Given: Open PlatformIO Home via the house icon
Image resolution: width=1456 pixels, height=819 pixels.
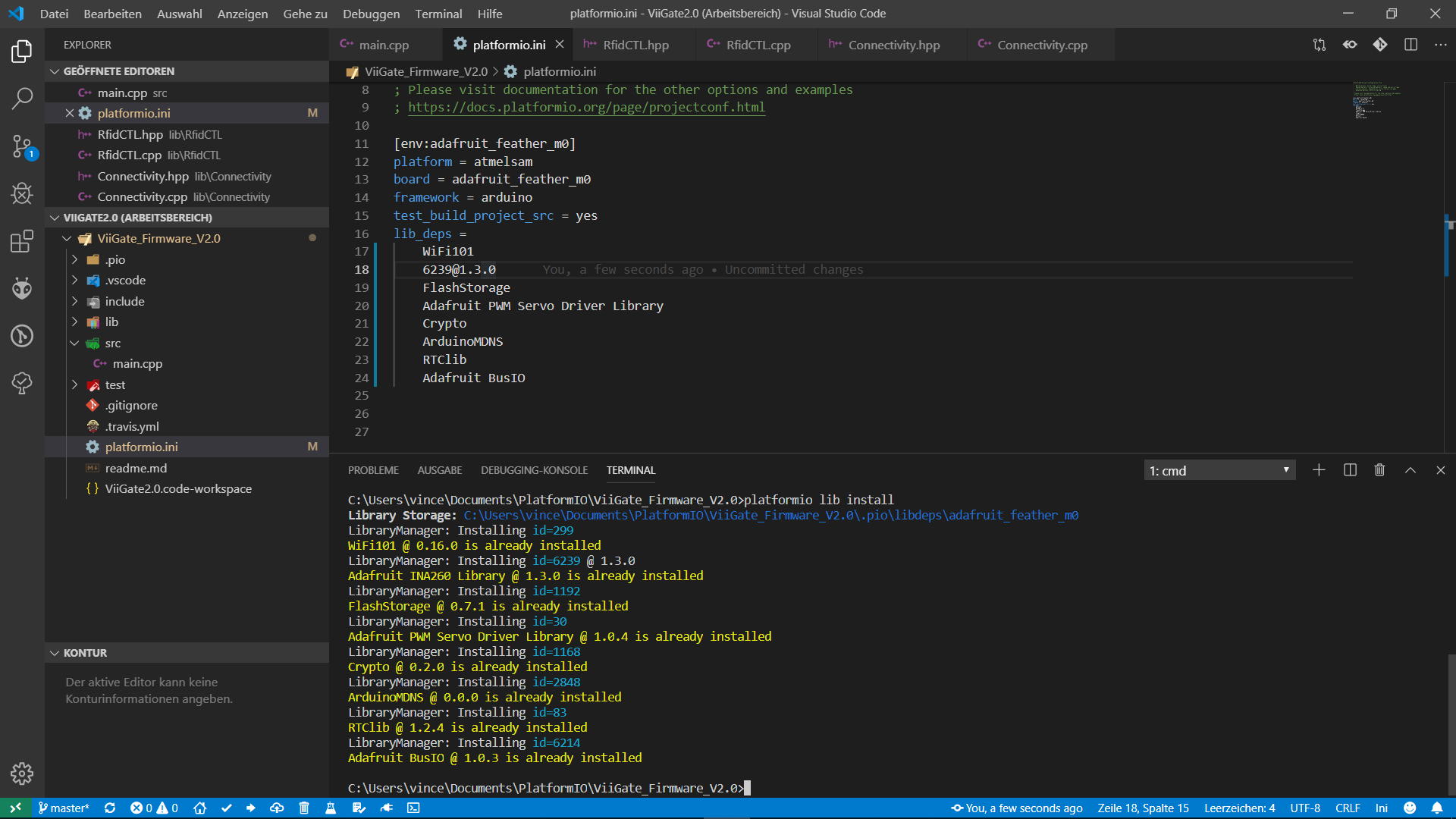Looking at the screenshot, I should click(200, 808).
